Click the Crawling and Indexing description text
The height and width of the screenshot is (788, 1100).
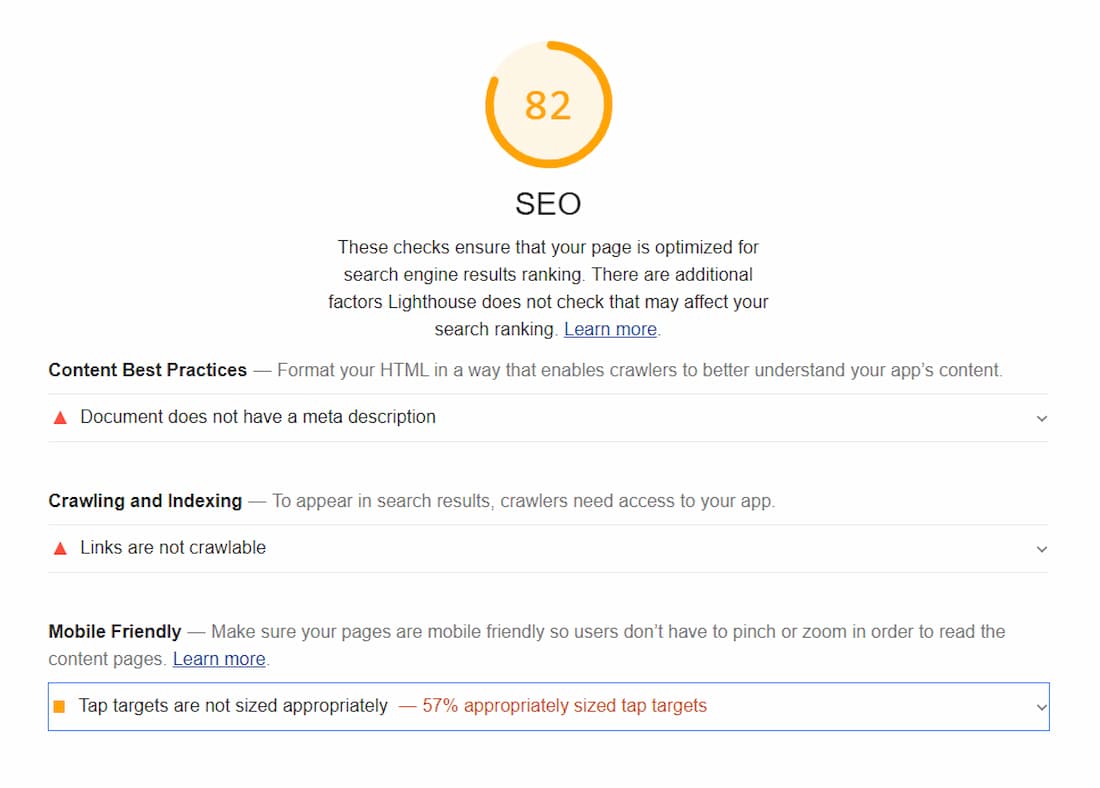523,501
